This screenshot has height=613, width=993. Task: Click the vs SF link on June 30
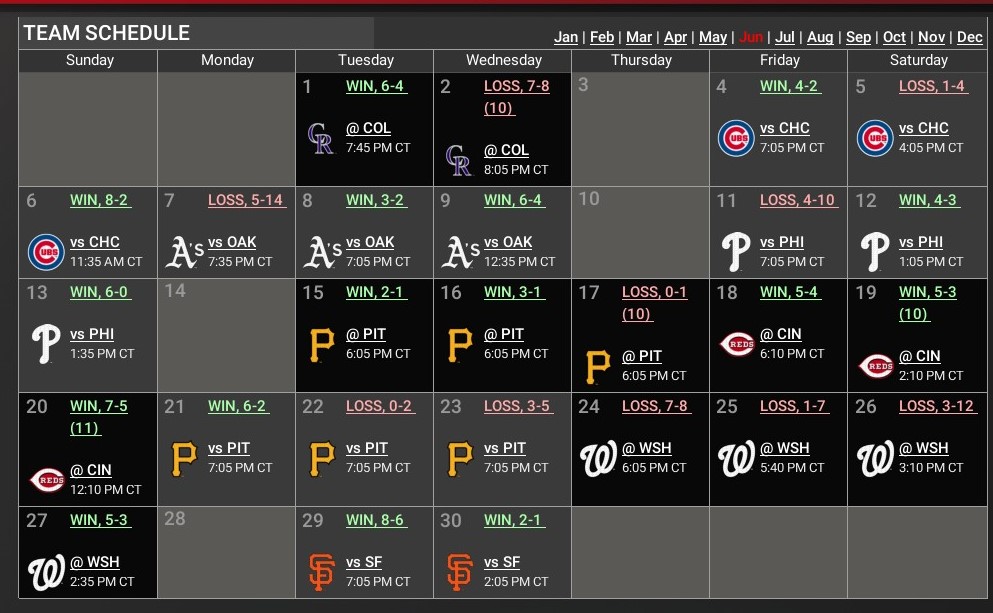502,562
